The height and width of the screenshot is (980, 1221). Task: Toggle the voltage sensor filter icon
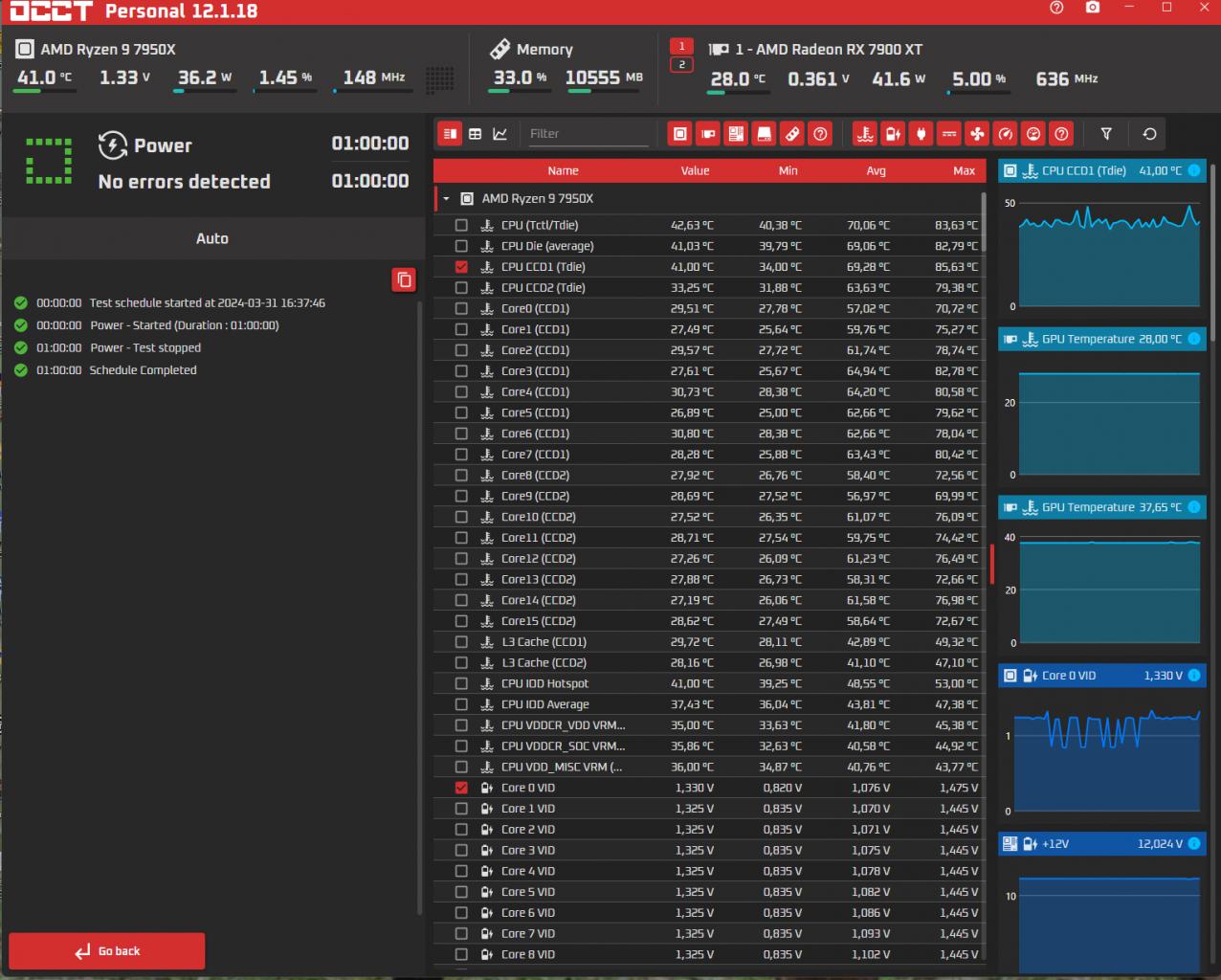coord(893,134)
